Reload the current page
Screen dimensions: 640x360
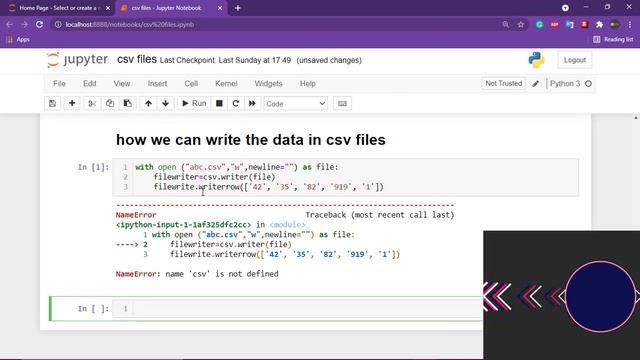tap(40, 24)
